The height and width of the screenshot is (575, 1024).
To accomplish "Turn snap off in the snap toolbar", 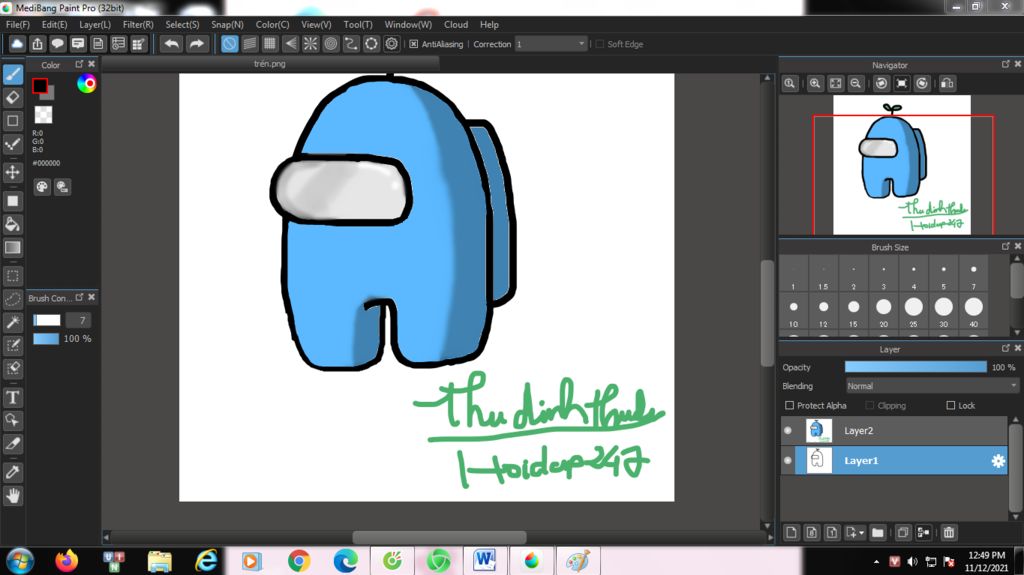I will coord(229,44).
